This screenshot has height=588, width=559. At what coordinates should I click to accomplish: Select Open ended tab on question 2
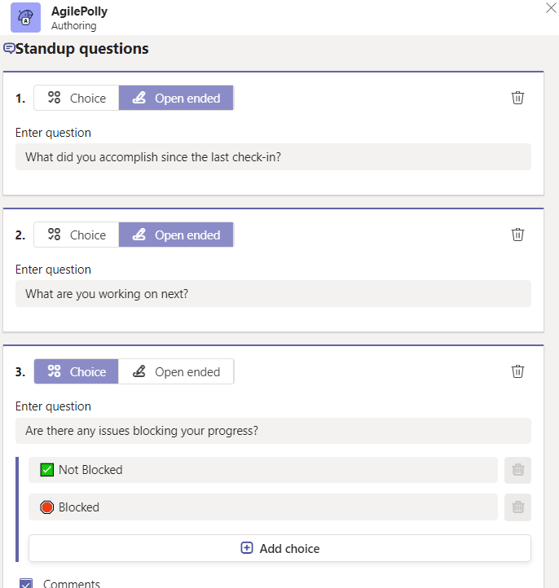pyautogui.click(x=176, y=235)
